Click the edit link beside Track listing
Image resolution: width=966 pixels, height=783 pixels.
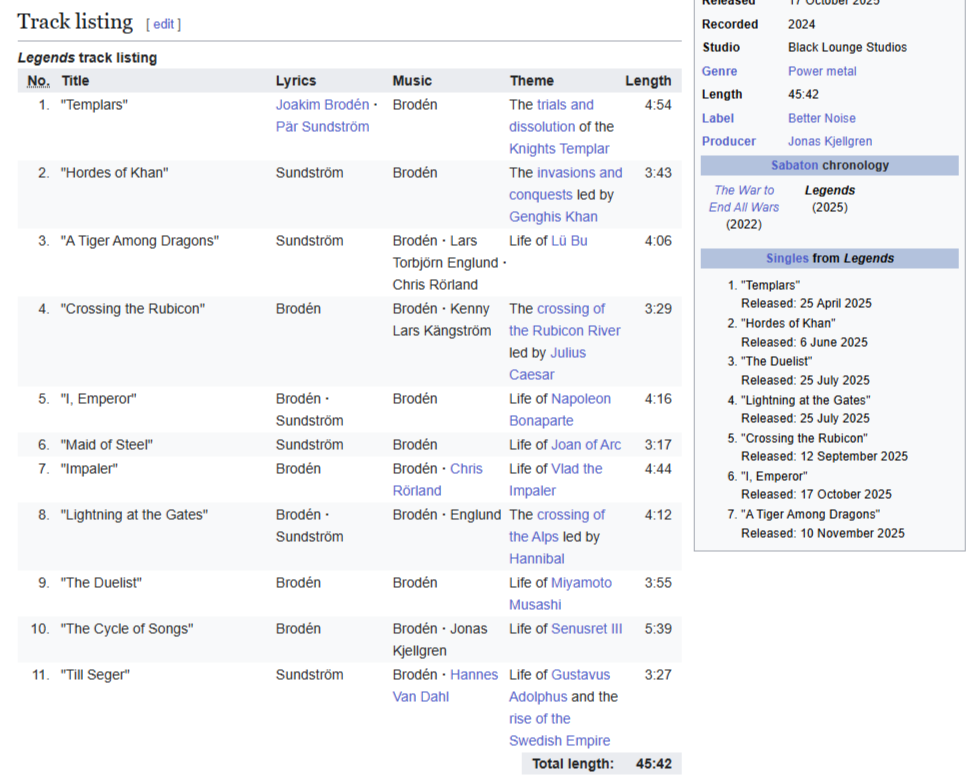pos(163,24)
